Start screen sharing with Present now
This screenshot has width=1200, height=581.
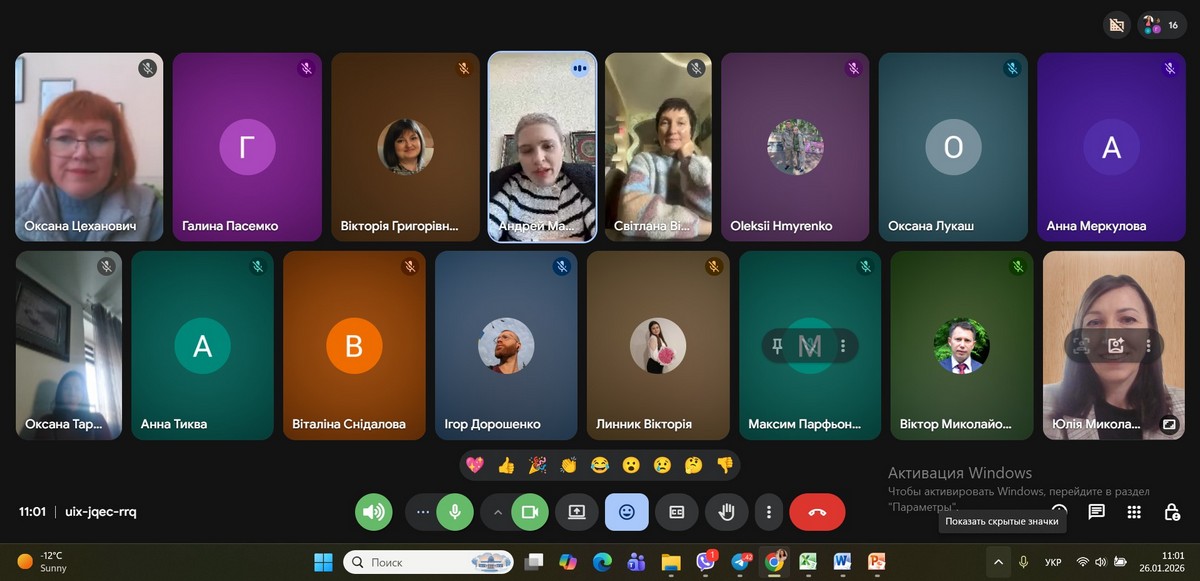coord(576,512)
